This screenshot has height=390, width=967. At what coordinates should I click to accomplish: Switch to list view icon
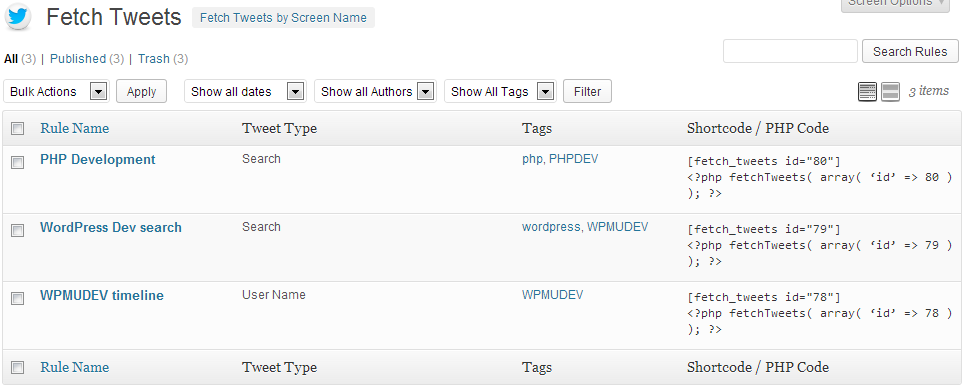pyautogui.click(x=867, y=92)
